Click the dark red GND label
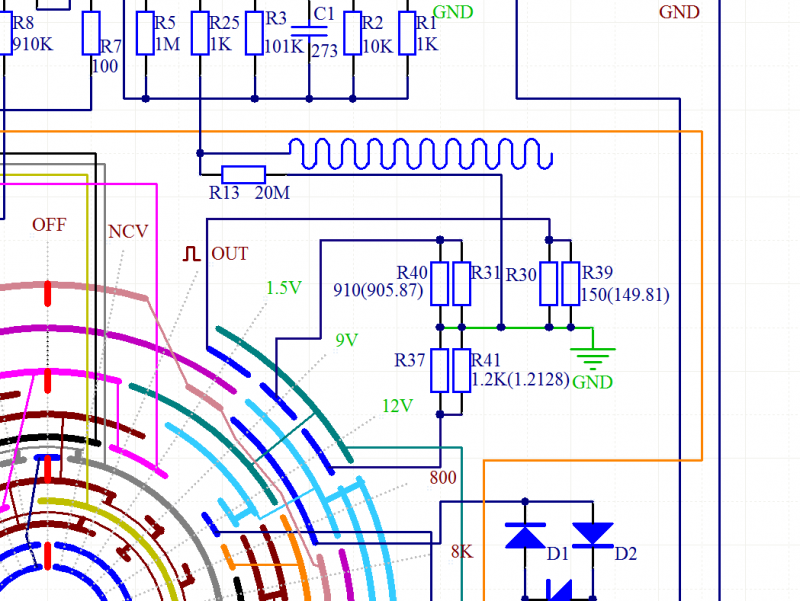The width and height of the screenshot is (800, 601). tap(679, 13)
